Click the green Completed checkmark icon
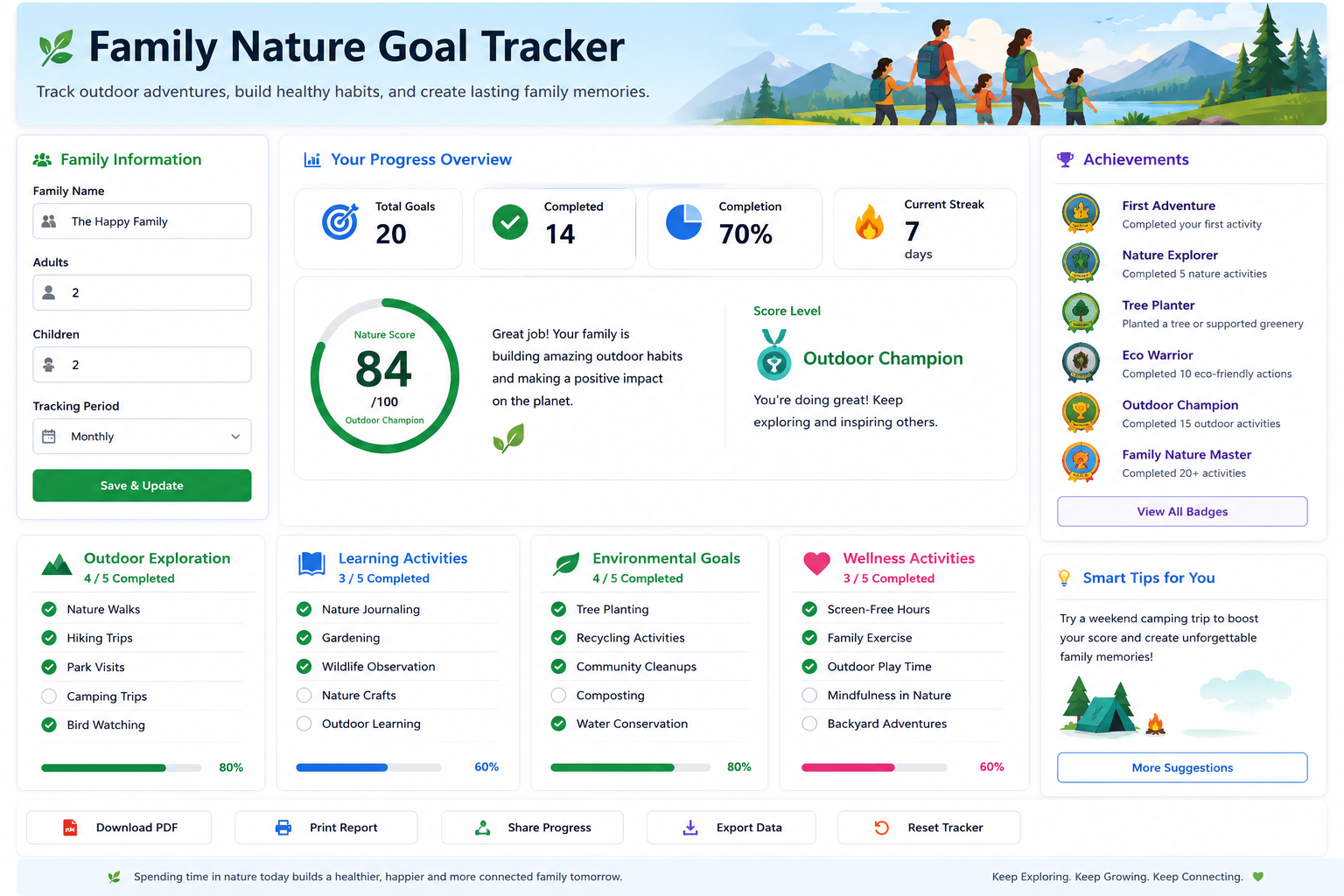The width and height of the screenshot is (1344, 896). pyautogui.click(x=510, y=221)
